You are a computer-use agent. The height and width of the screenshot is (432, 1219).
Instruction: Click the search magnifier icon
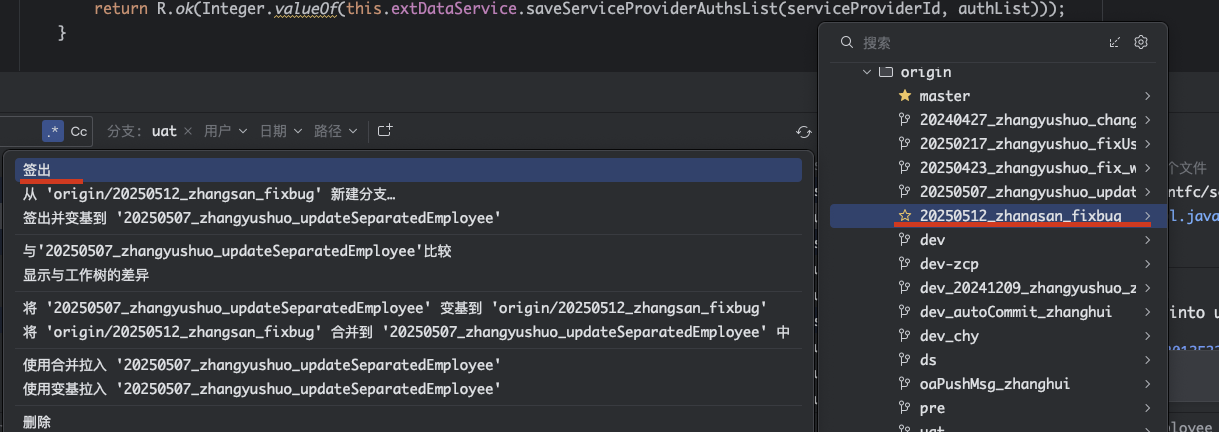847,43
